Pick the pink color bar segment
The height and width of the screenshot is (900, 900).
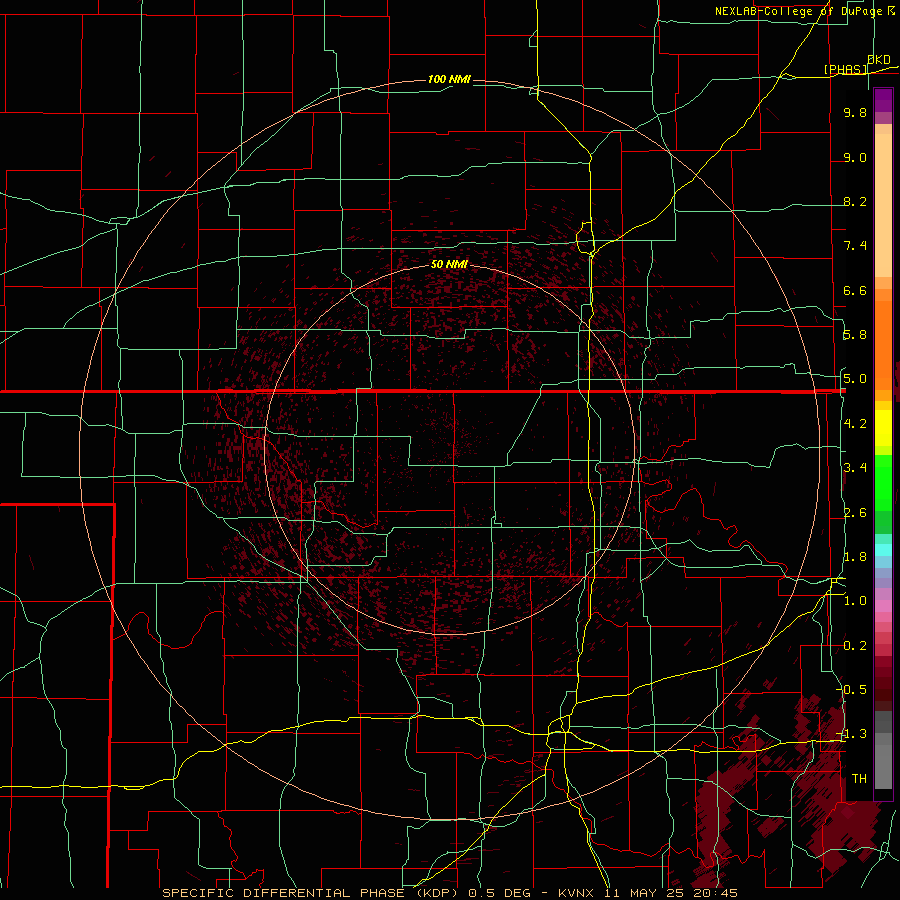pyautogui.click(x=883, y=606)
